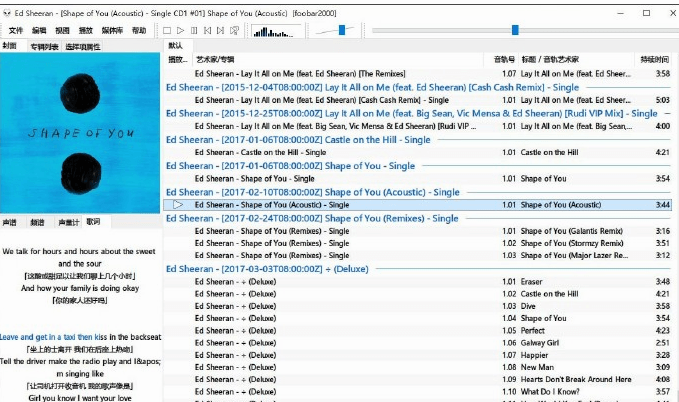
Task: Select track Shape of You - Single 3:54
Action: point(418,178)
